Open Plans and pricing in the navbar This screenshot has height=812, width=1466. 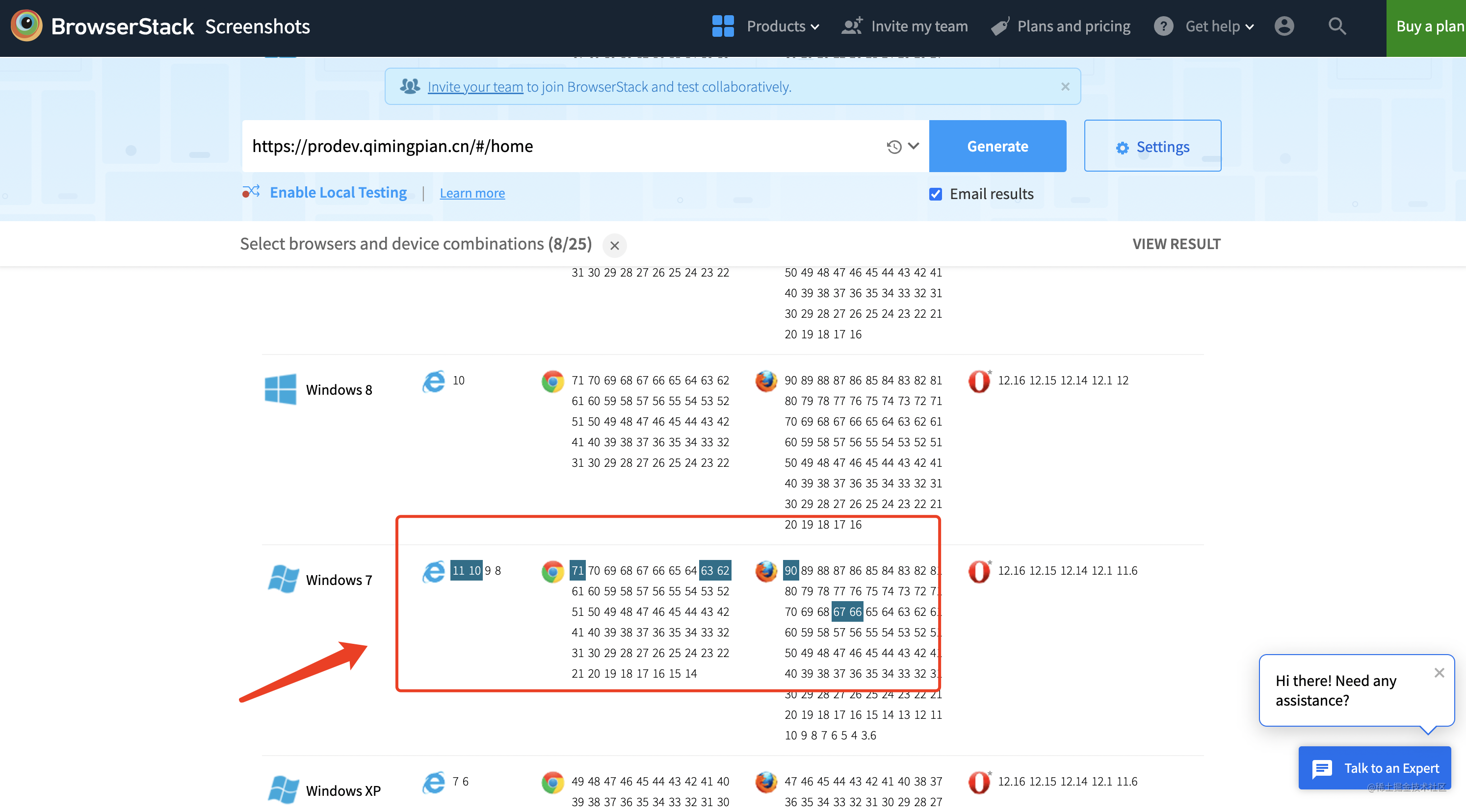[1073, 26]
